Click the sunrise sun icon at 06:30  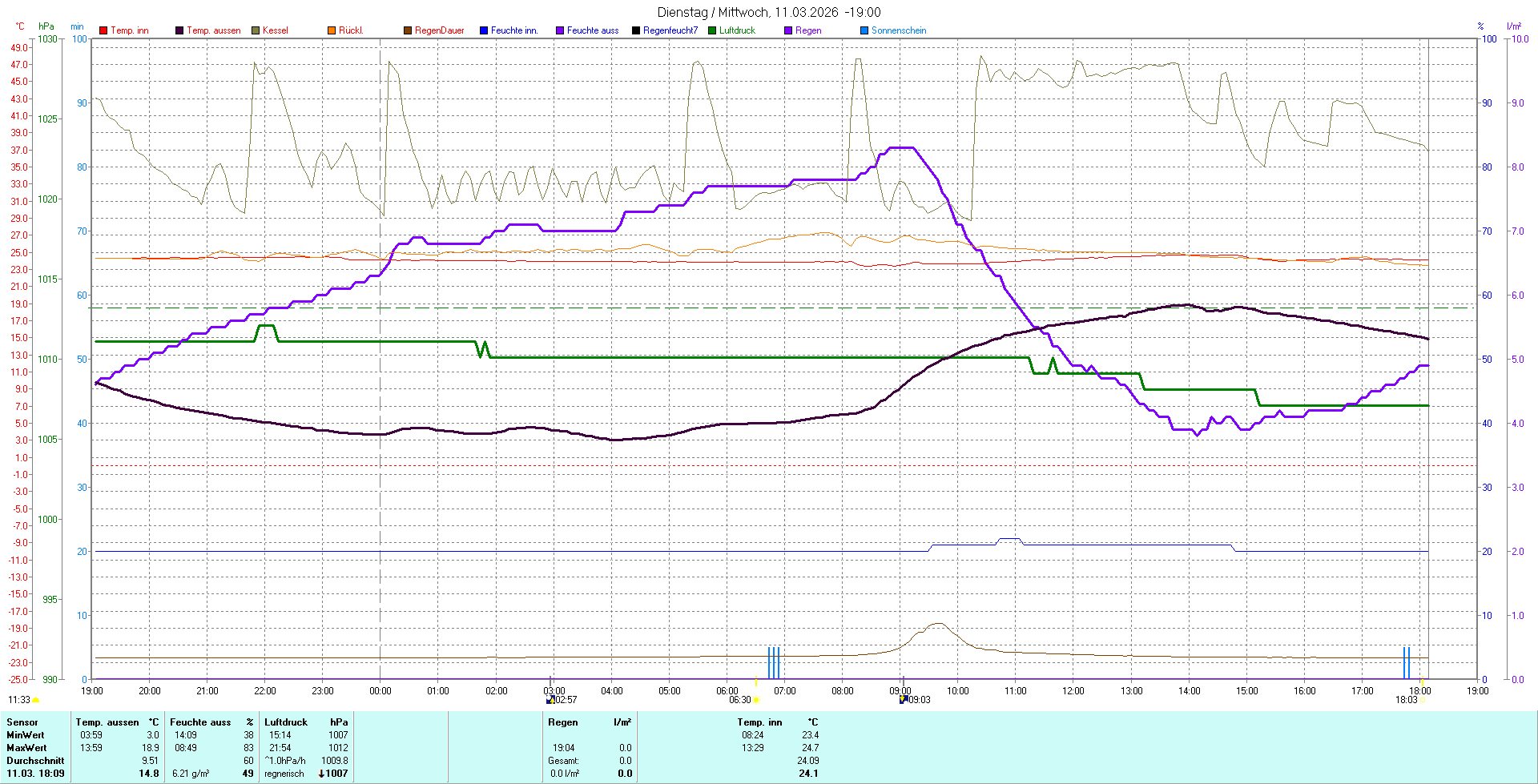[x=757, y=700]
